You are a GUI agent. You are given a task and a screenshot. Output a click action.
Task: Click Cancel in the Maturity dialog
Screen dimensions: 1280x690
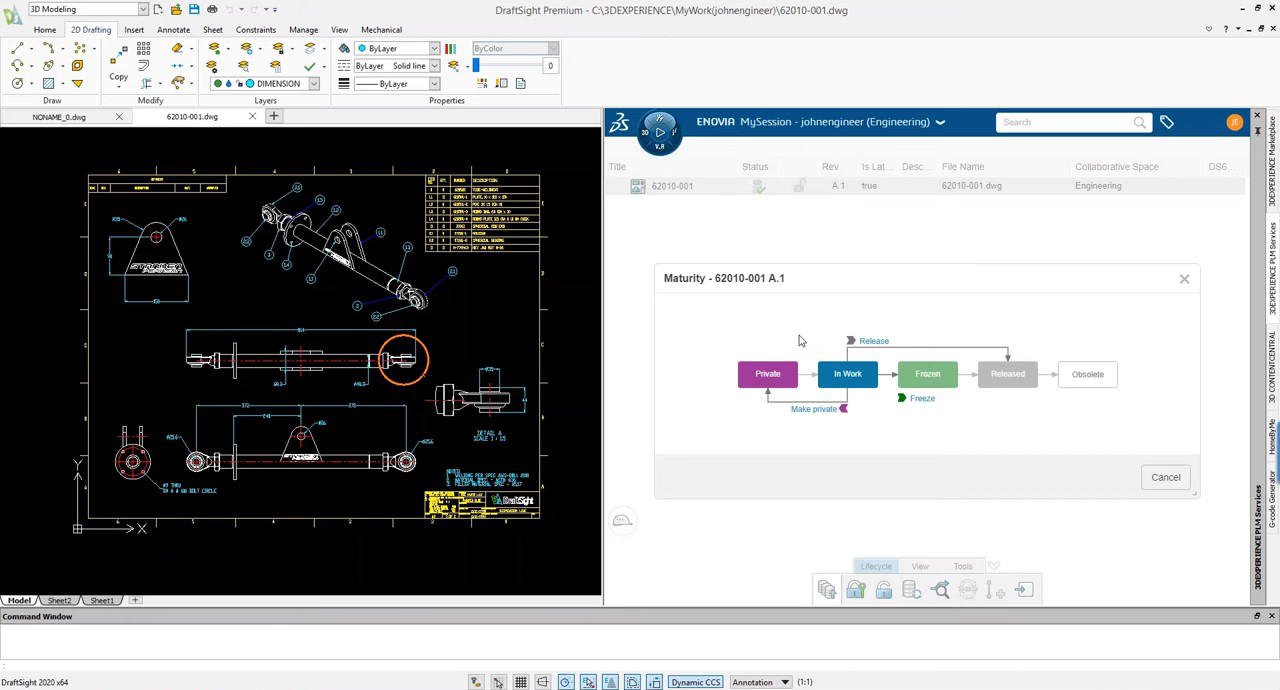(x=1165, y=477)
